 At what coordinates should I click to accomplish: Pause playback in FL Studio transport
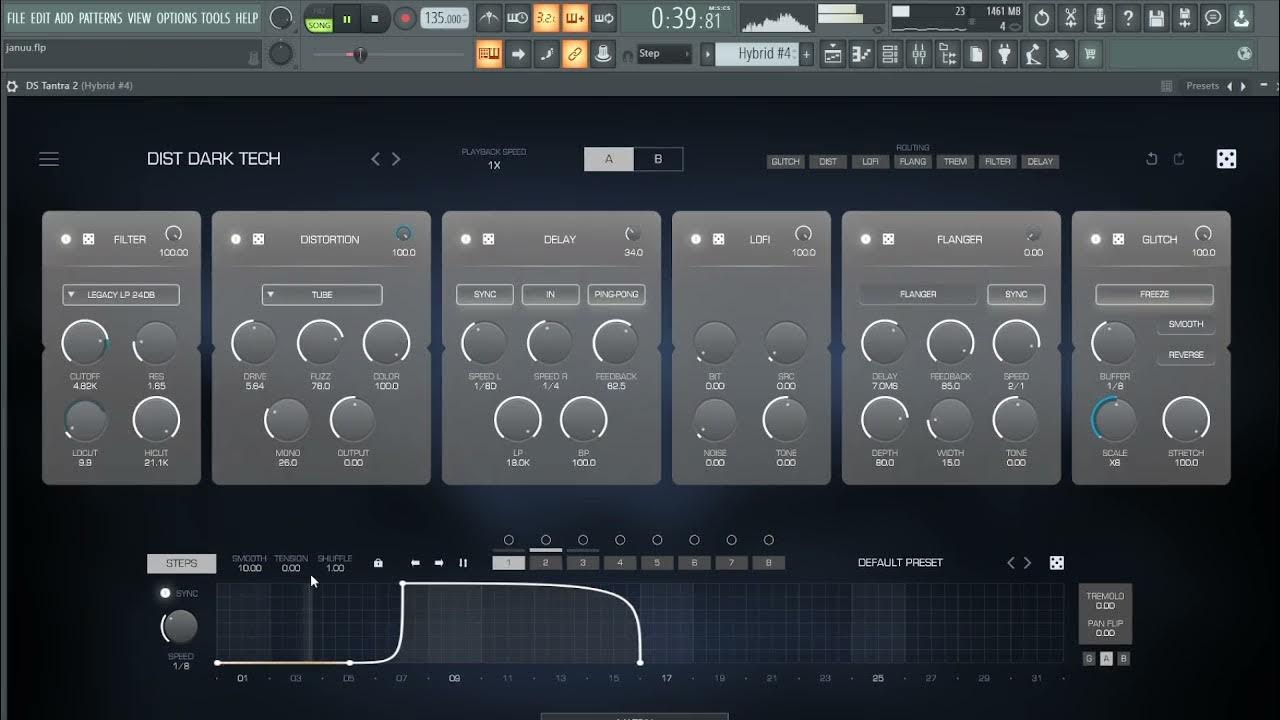(348, 18)
